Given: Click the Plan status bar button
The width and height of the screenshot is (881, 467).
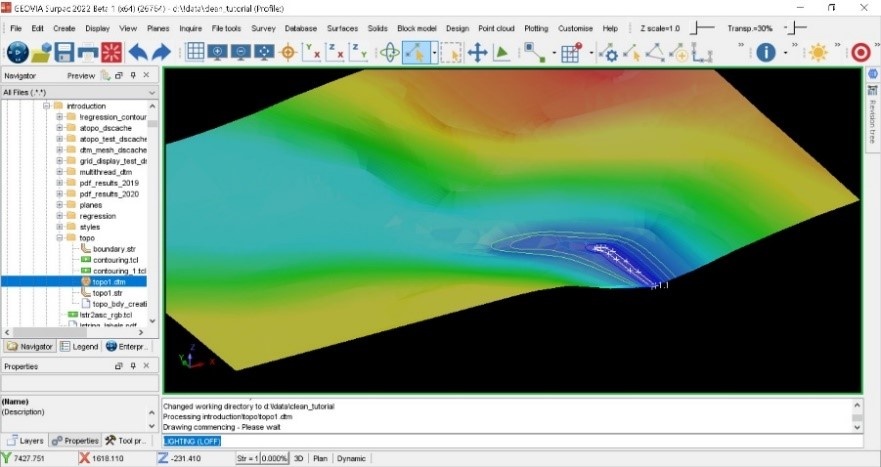Looking at the screenshot, I should 320,459.
